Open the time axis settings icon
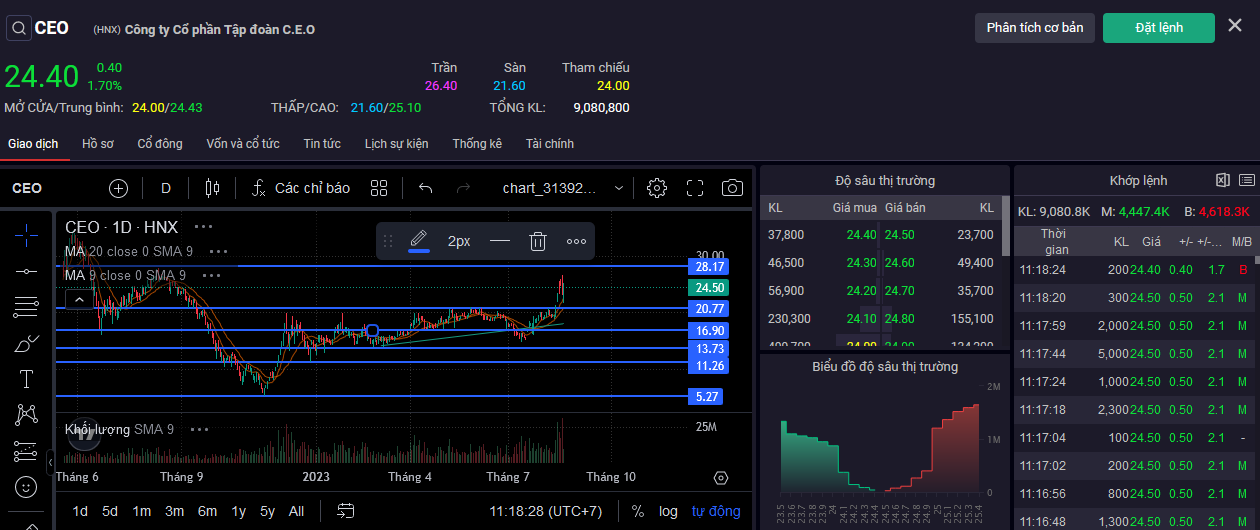This screenshot has width=1260, height=530. (x=721, y=478)
